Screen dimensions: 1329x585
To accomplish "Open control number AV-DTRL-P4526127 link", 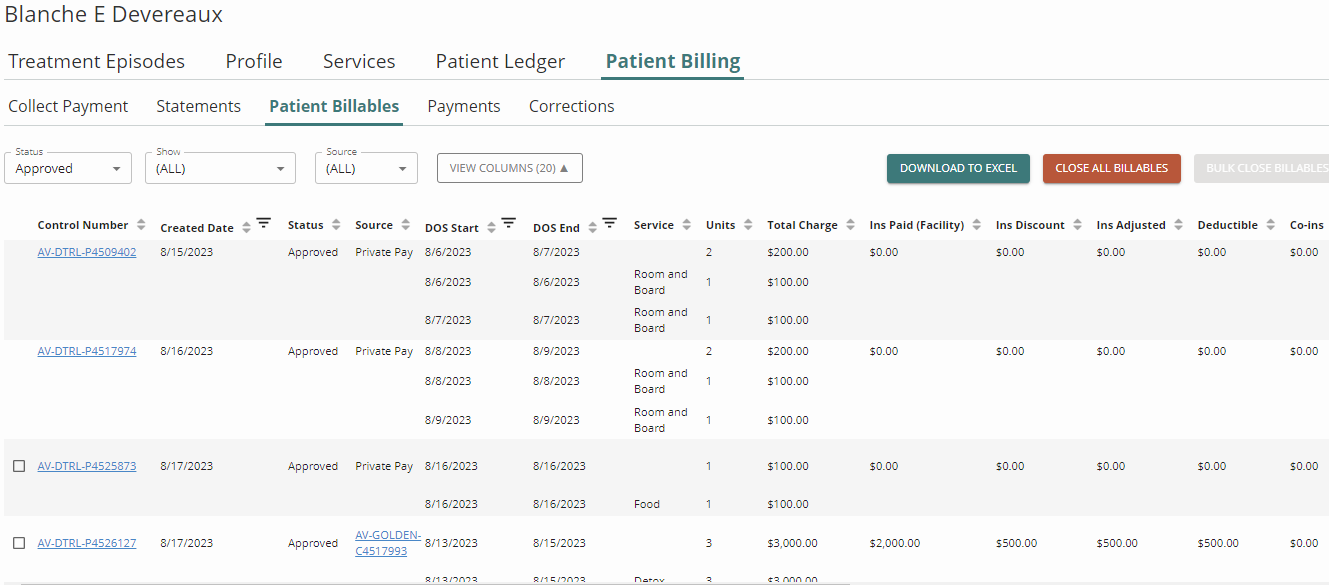I will [87, 543].
